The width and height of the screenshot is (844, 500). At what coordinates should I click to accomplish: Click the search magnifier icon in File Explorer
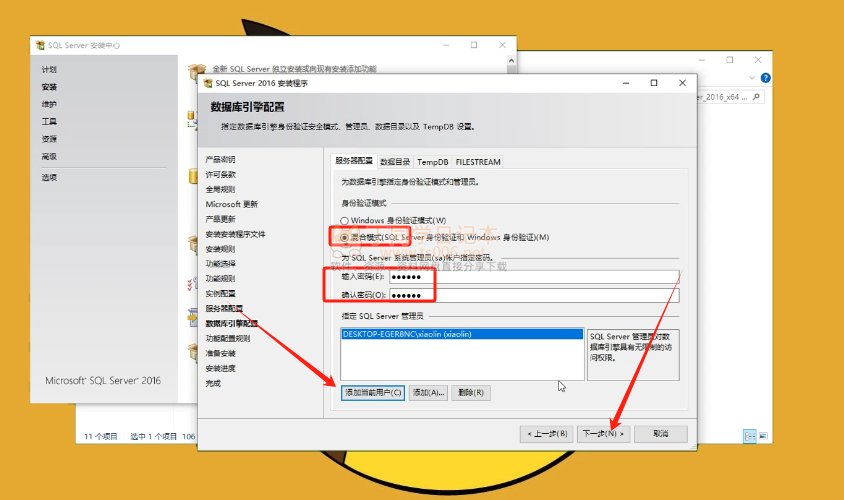click(756, 97)
